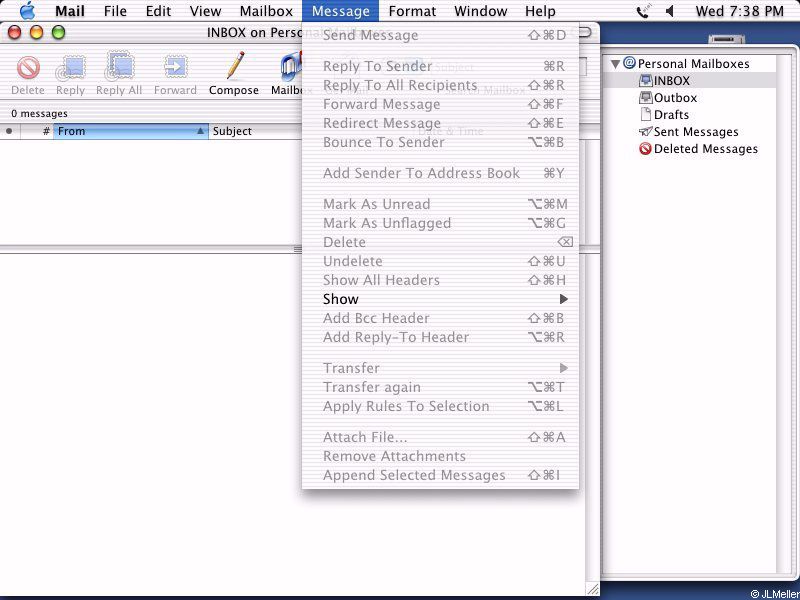Open the Show submenu
The width and height of the screenshot is (800, 600).
point(440,299)
